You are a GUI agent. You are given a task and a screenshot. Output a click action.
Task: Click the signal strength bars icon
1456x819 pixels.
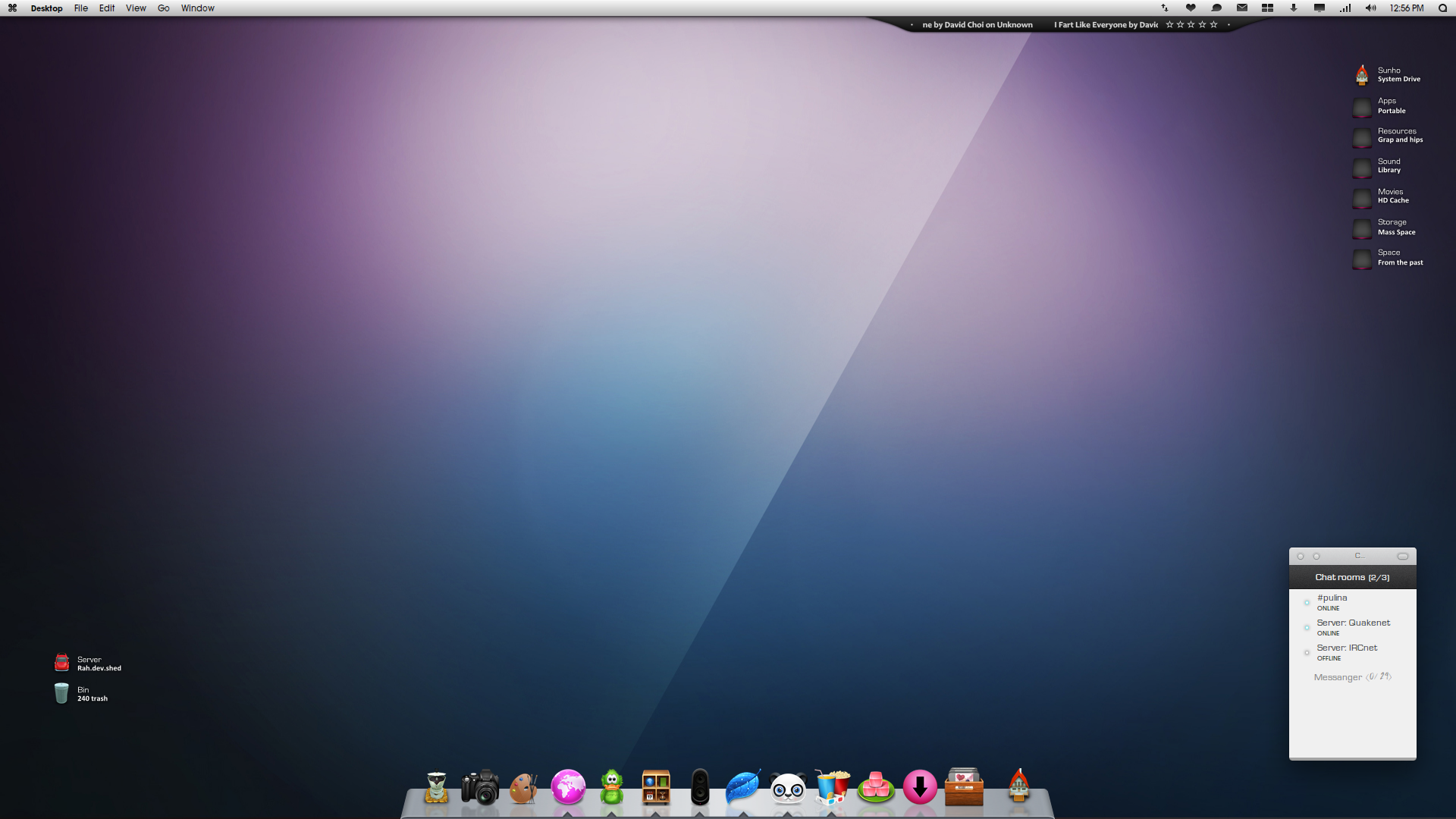[1345, 8]
